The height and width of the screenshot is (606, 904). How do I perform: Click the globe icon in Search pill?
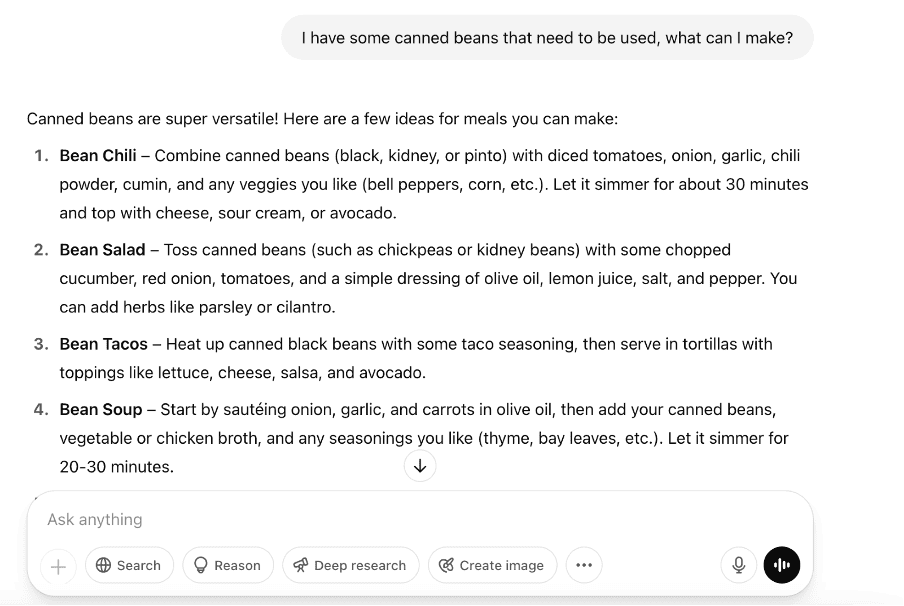point(103,565)
